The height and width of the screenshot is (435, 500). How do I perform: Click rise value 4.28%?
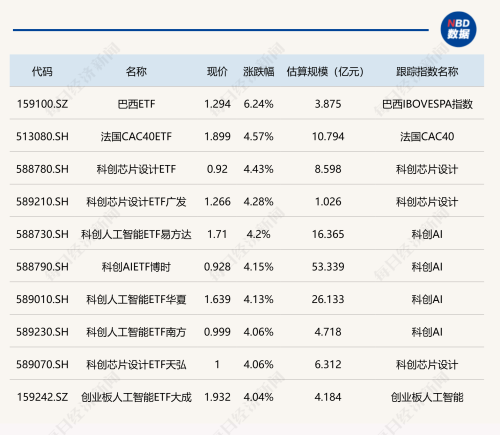[x=258, y=202]
